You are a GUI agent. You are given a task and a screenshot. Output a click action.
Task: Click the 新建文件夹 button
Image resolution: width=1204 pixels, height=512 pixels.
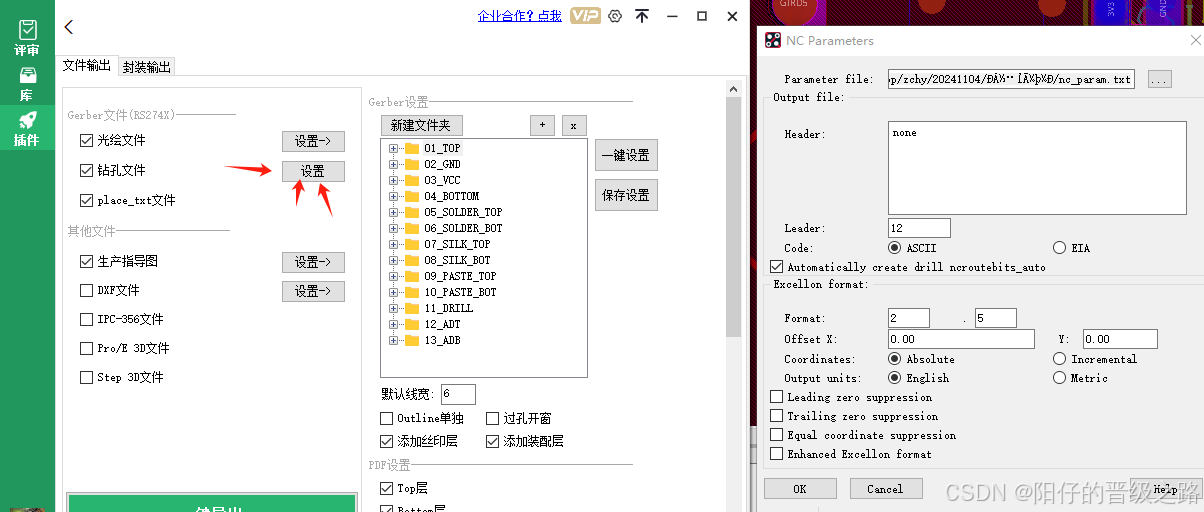[x=421, y=125]
